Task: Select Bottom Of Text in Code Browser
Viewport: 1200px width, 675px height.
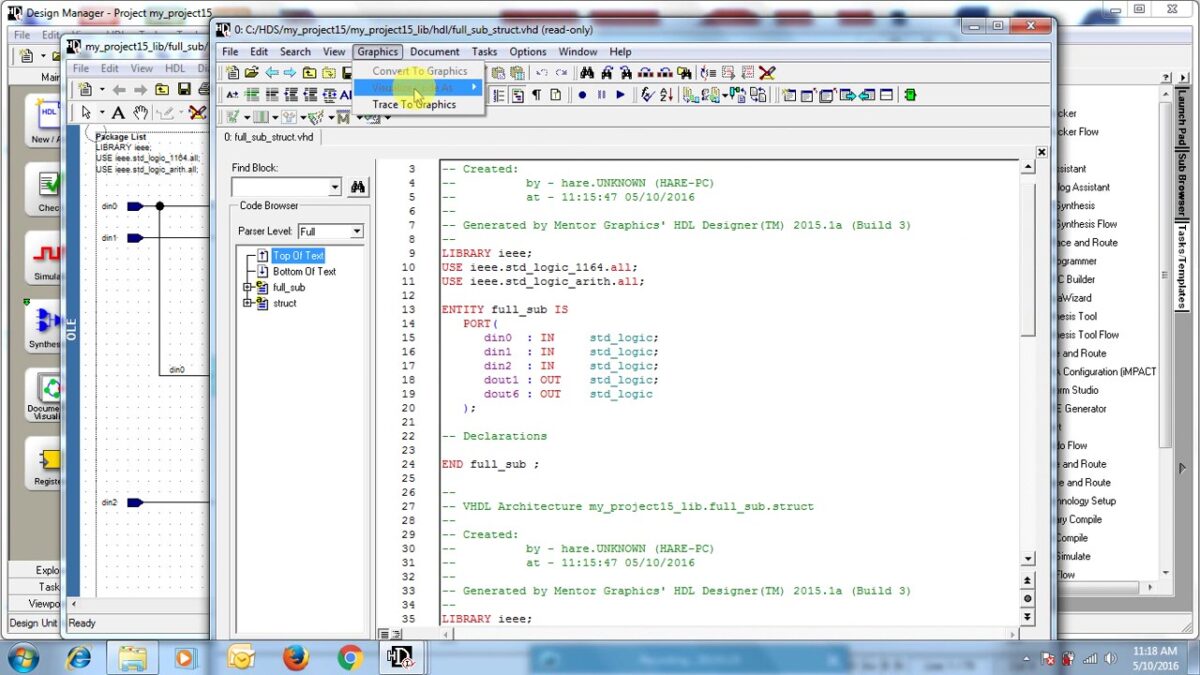Action: 304,271
